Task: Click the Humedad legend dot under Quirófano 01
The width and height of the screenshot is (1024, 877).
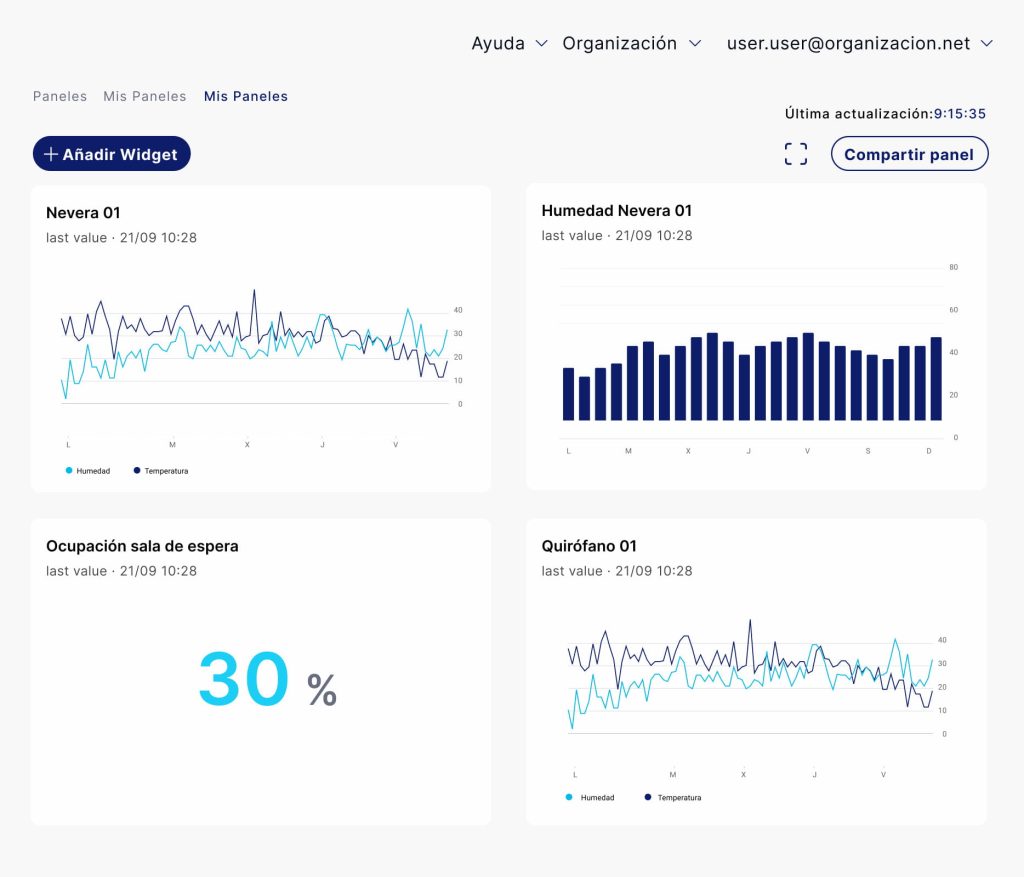Action: coord(567,797)
